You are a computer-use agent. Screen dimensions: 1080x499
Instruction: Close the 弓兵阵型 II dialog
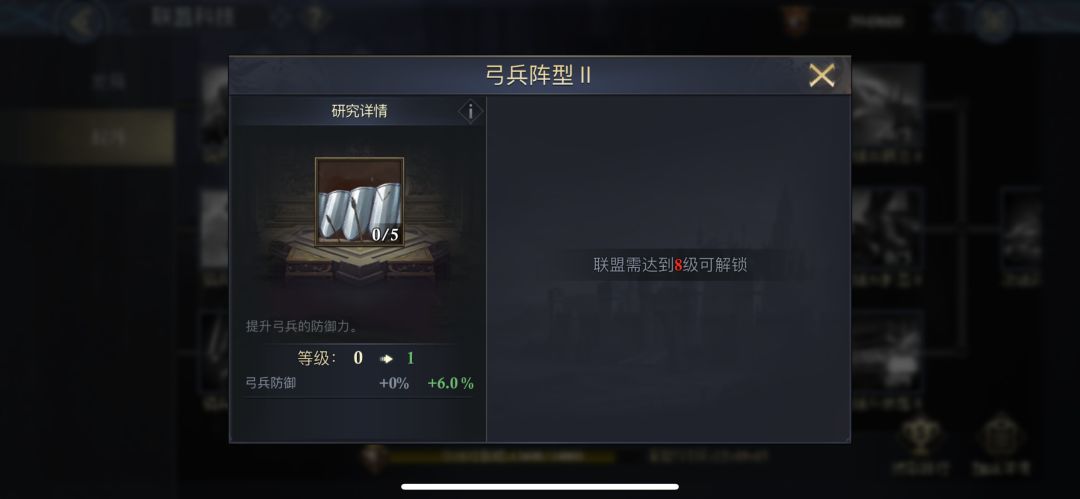(822, 75)
